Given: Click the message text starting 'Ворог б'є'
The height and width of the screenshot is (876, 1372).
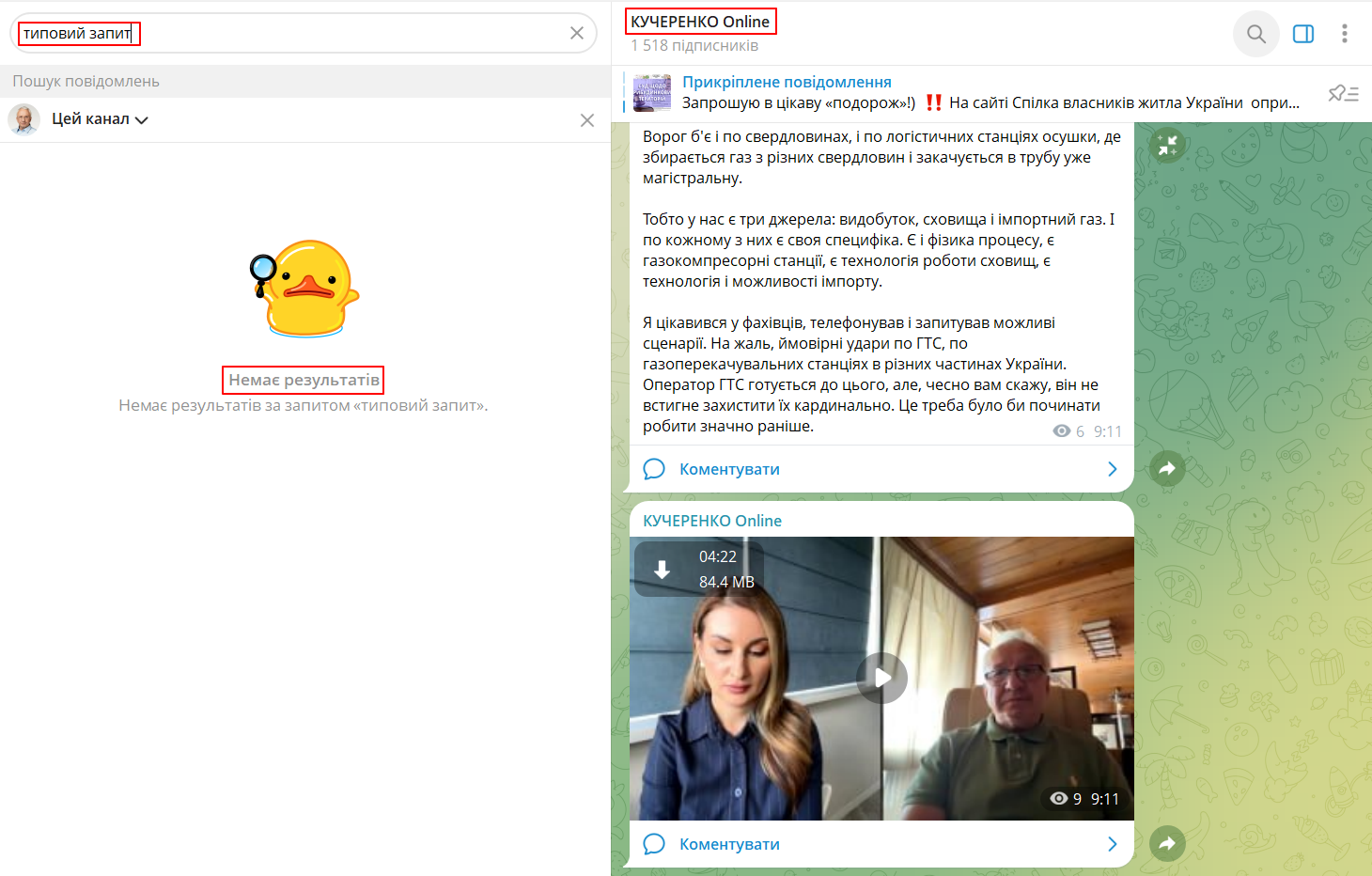Looking at the screenshot, I should pyautogui.click(x=881, y=157).
